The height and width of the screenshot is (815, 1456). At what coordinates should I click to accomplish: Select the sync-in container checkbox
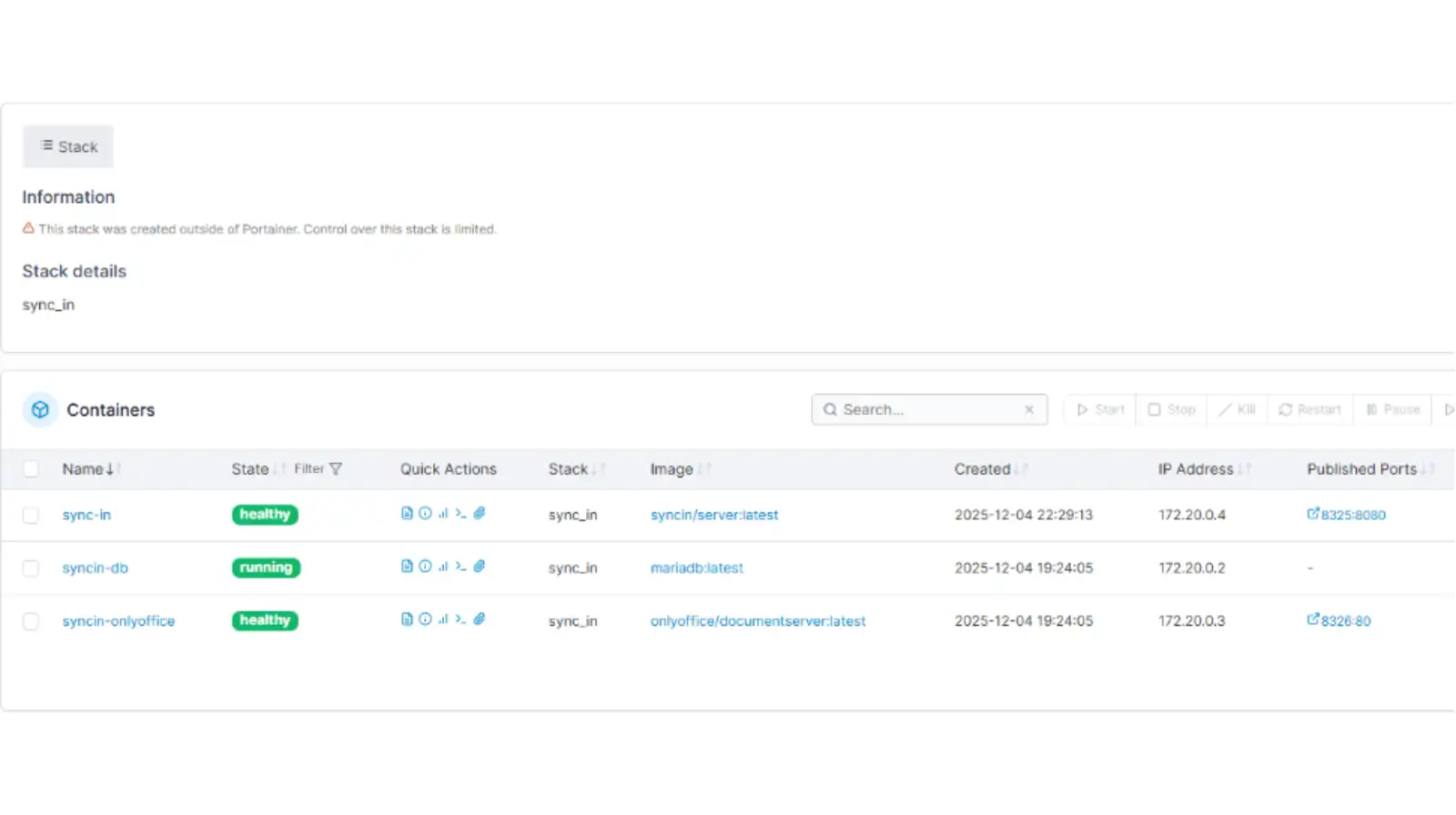(x=31, y=516)
